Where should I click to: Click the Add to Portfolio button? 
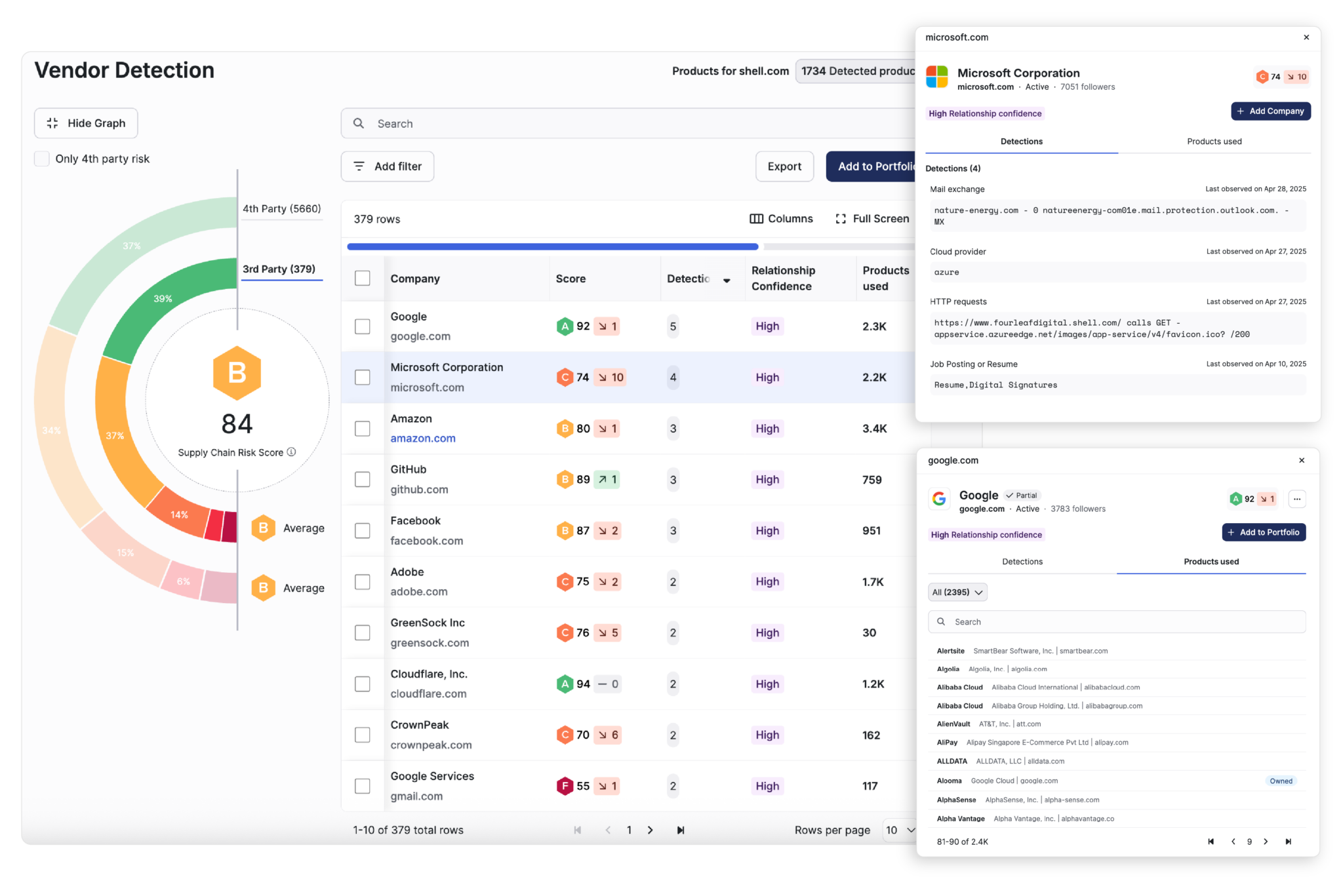click(875, 166)
